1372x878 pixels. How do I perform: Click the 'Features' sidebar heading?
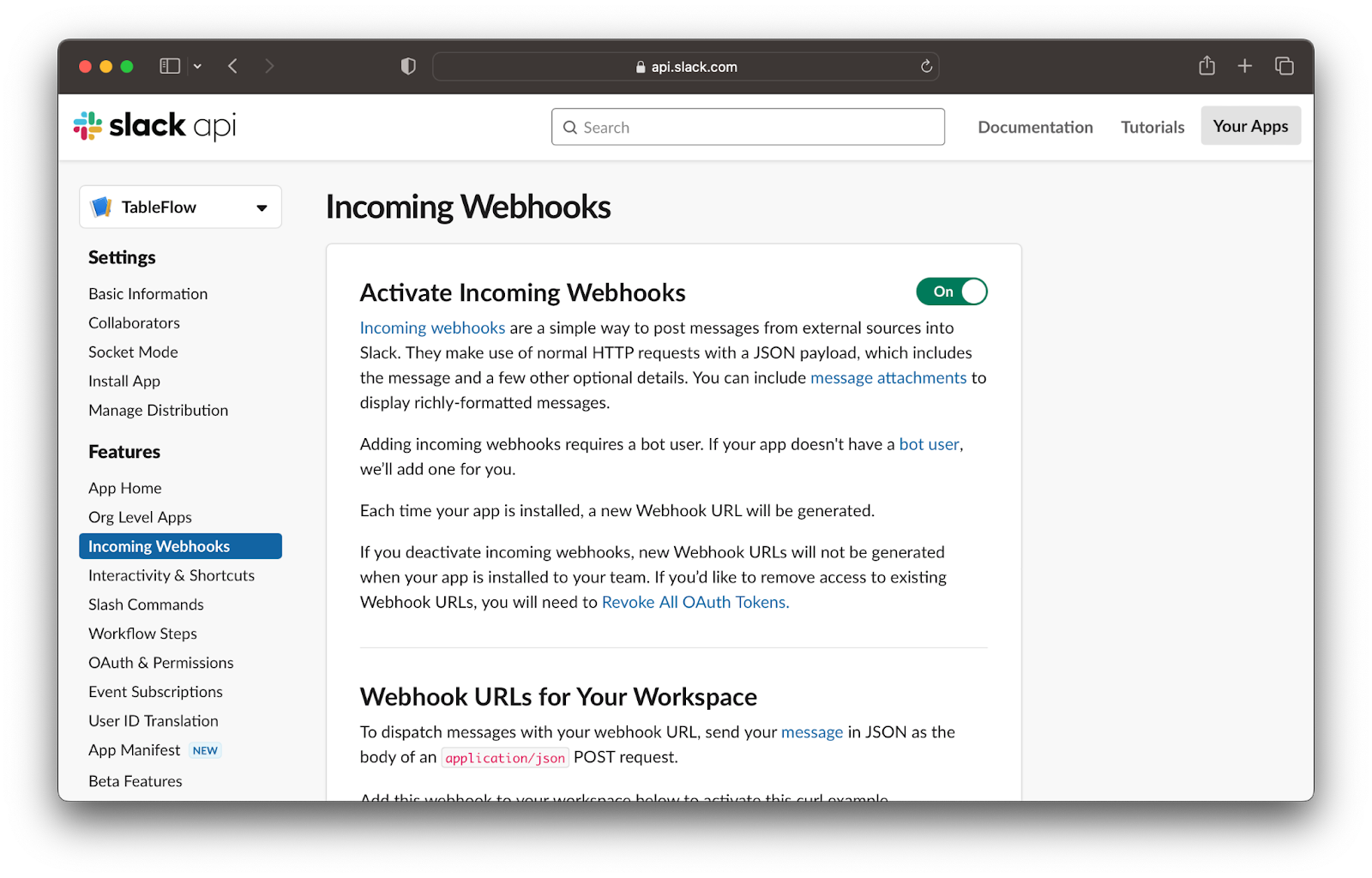click(124, 452)
